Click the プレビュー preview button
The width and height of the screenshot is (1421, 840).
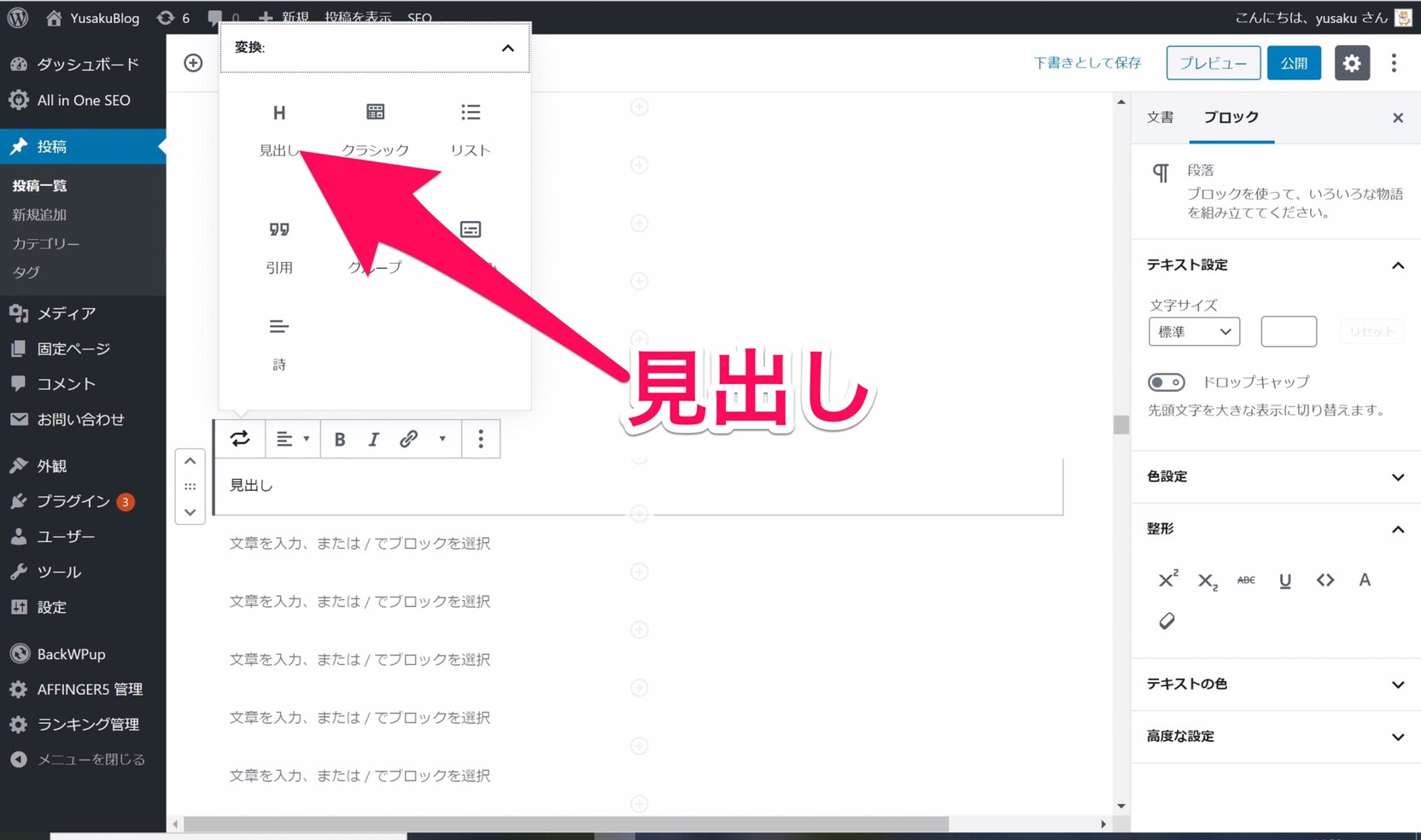(x=1213, y=63)
